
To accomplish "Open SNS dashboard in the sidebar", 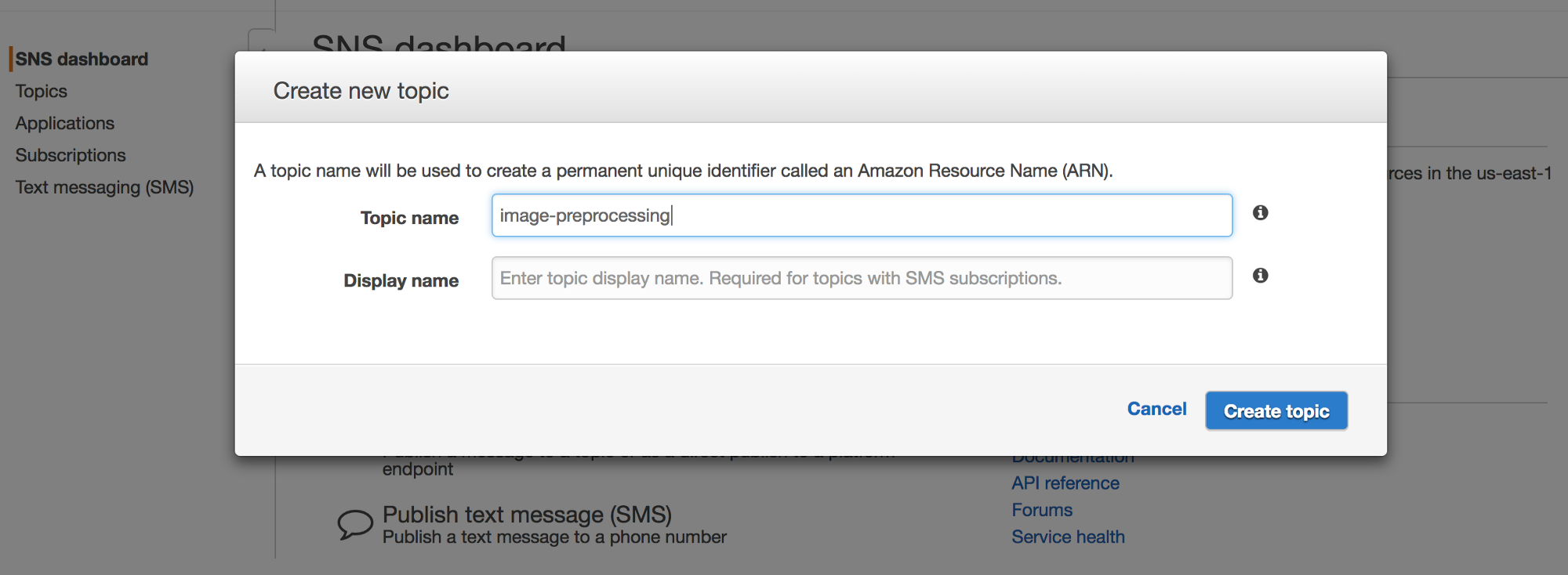I will [x=82, y=60].
